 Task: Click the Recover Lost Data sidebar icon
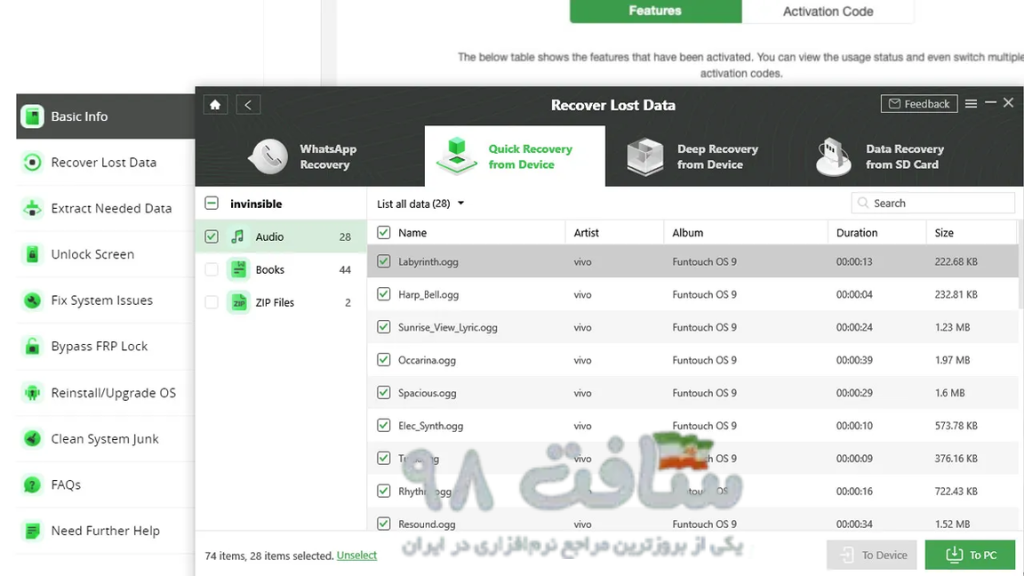32,162
